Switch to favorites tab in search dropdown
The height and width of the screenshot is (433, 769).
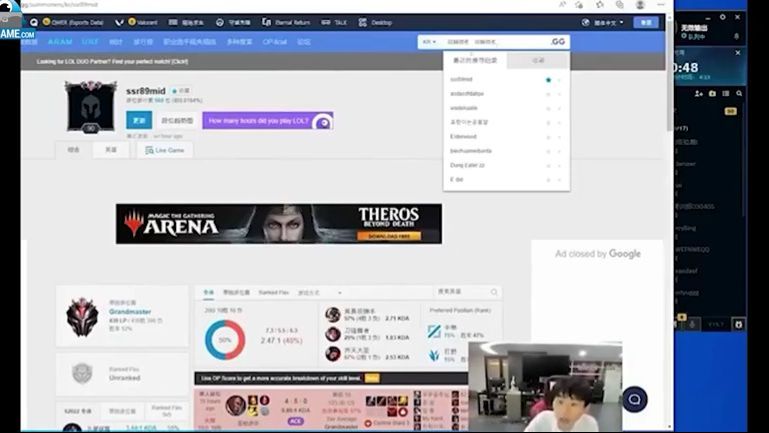point(538,60)
